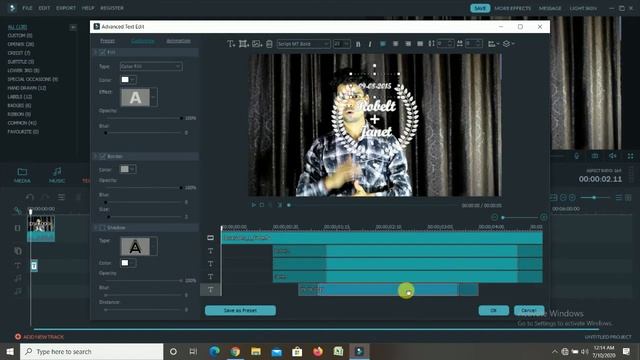Add an image to the title

coord(257,44)
